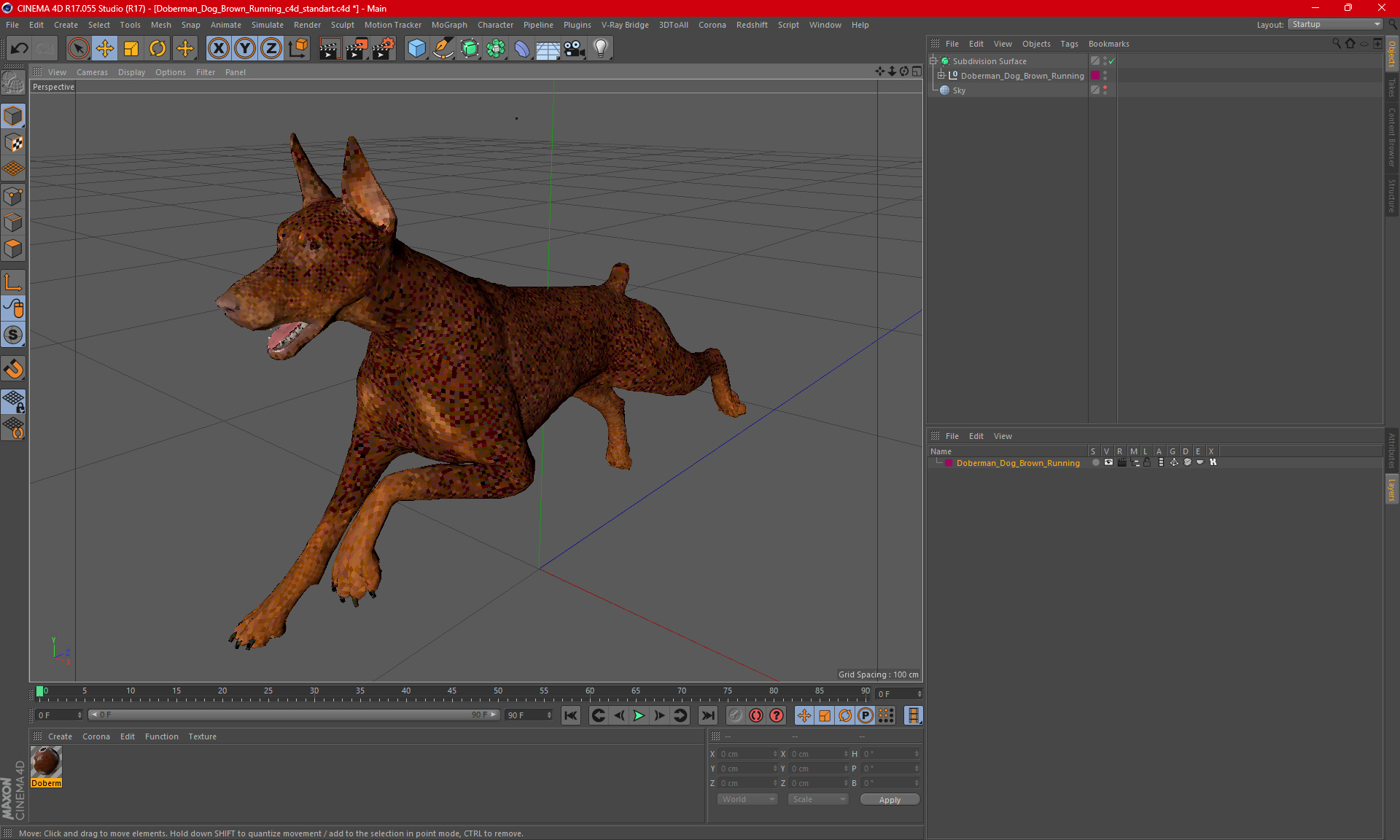Image resolution: width=1400 pixels, height=840 pixels.
Task: Open the World coordinate system dropdown
Action: pyautogui.click(x=747, y=799)
